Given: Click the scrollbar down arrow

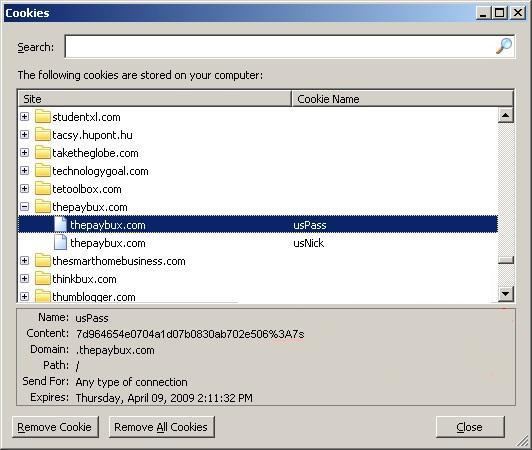Looking at the screenshot, I should point(506,294).
